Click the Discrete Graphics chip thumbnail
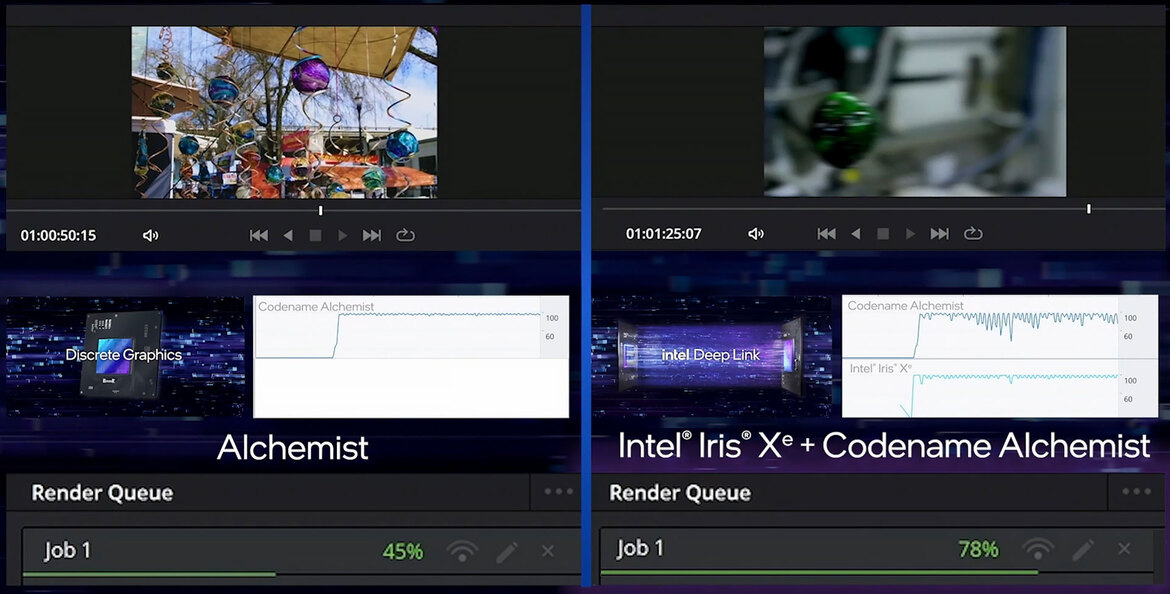This screenshot has width=1170, height=594. [125, 357]
